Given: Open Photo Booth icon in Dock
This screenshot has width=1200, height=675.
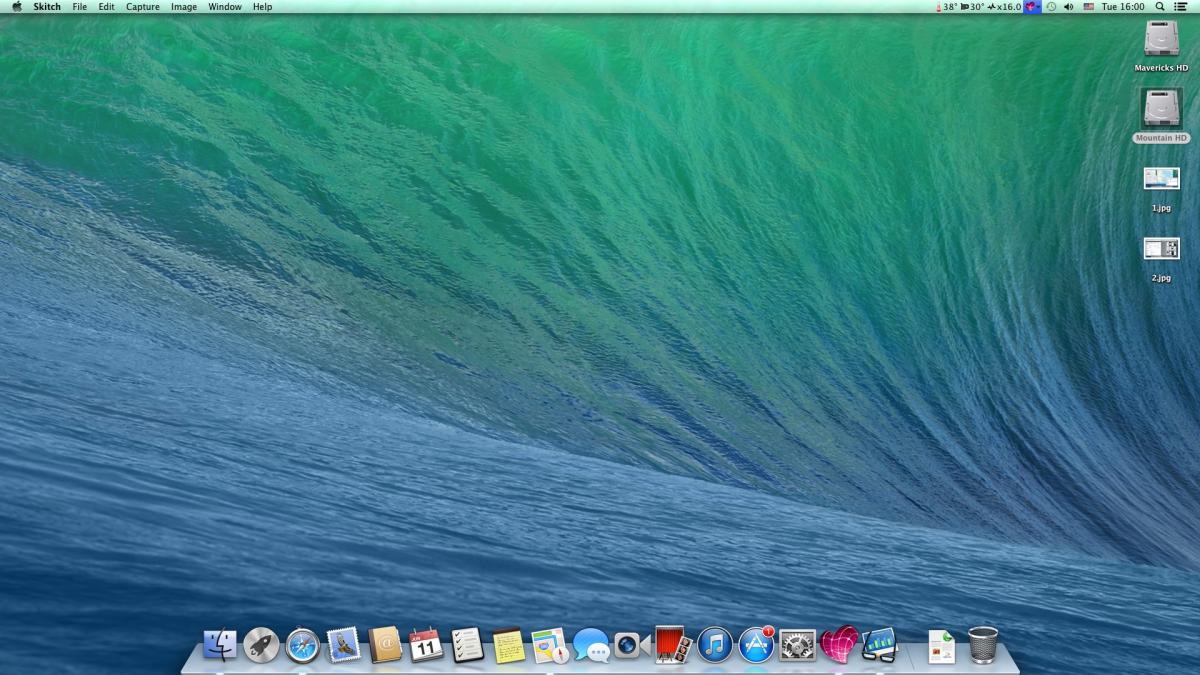Looking at the screenshot, I should tap(673, 645).
